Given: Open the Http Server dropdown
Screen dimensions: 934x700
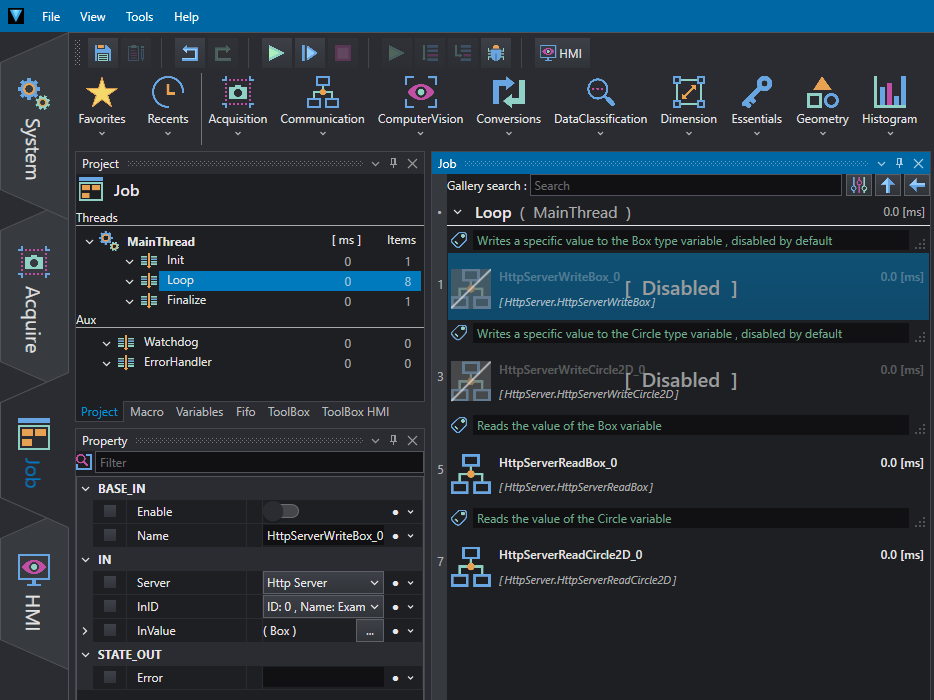Looking at the screenshot, I should pos(322,583).
